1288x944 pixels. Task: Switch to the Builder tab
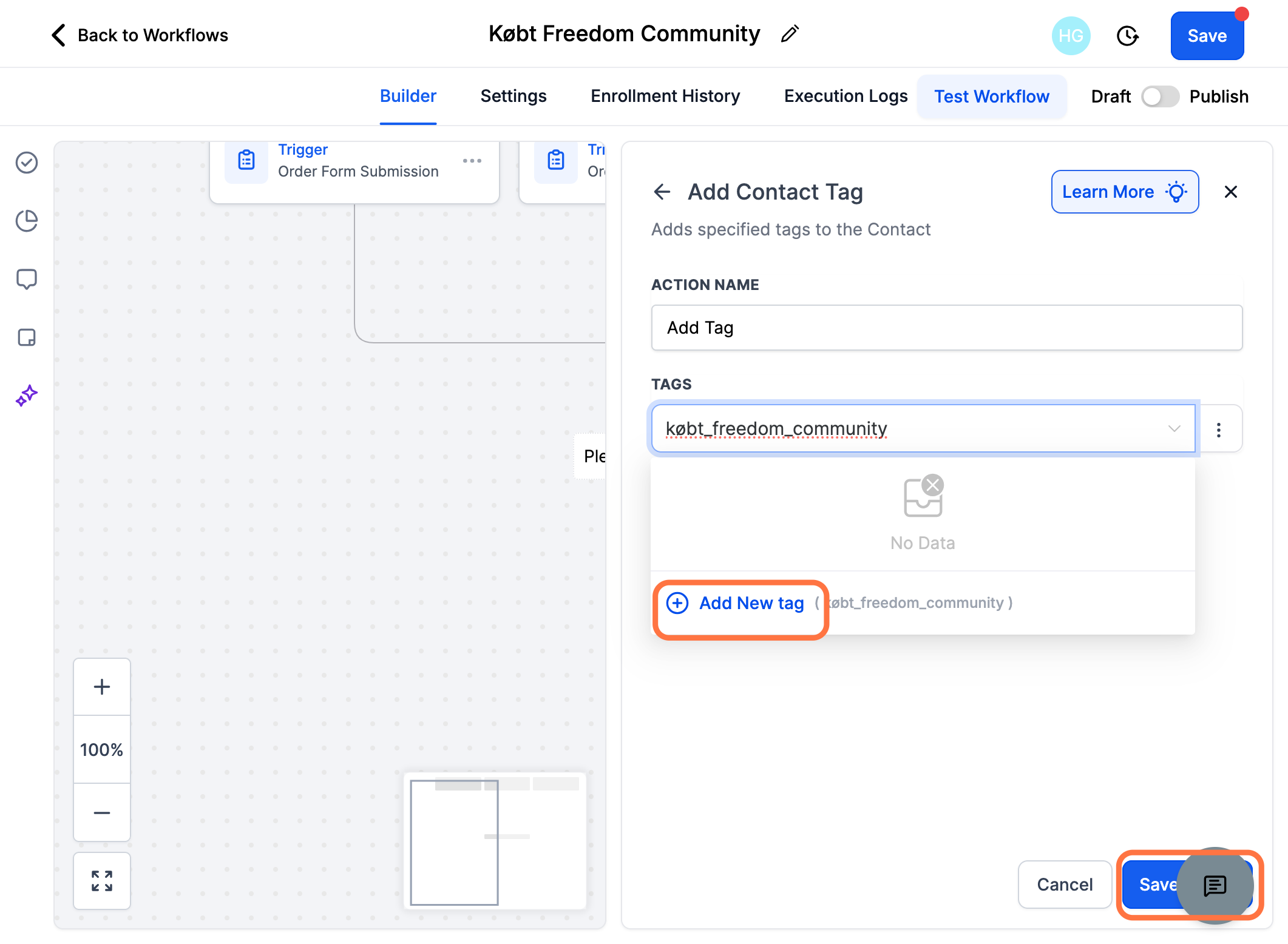tap(408, 96)
